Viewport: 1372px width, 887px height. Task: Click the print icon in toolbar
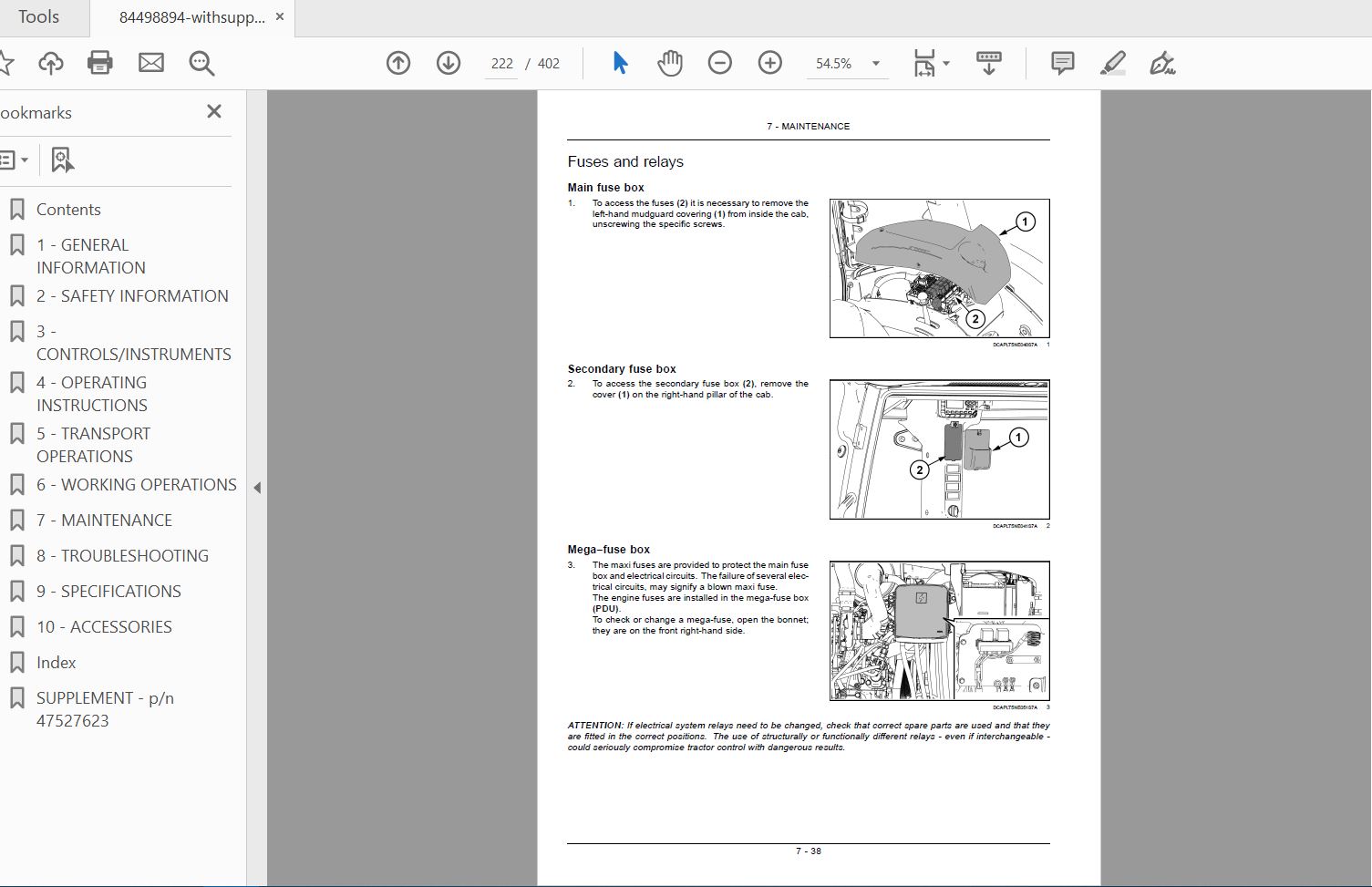(100, 63)
